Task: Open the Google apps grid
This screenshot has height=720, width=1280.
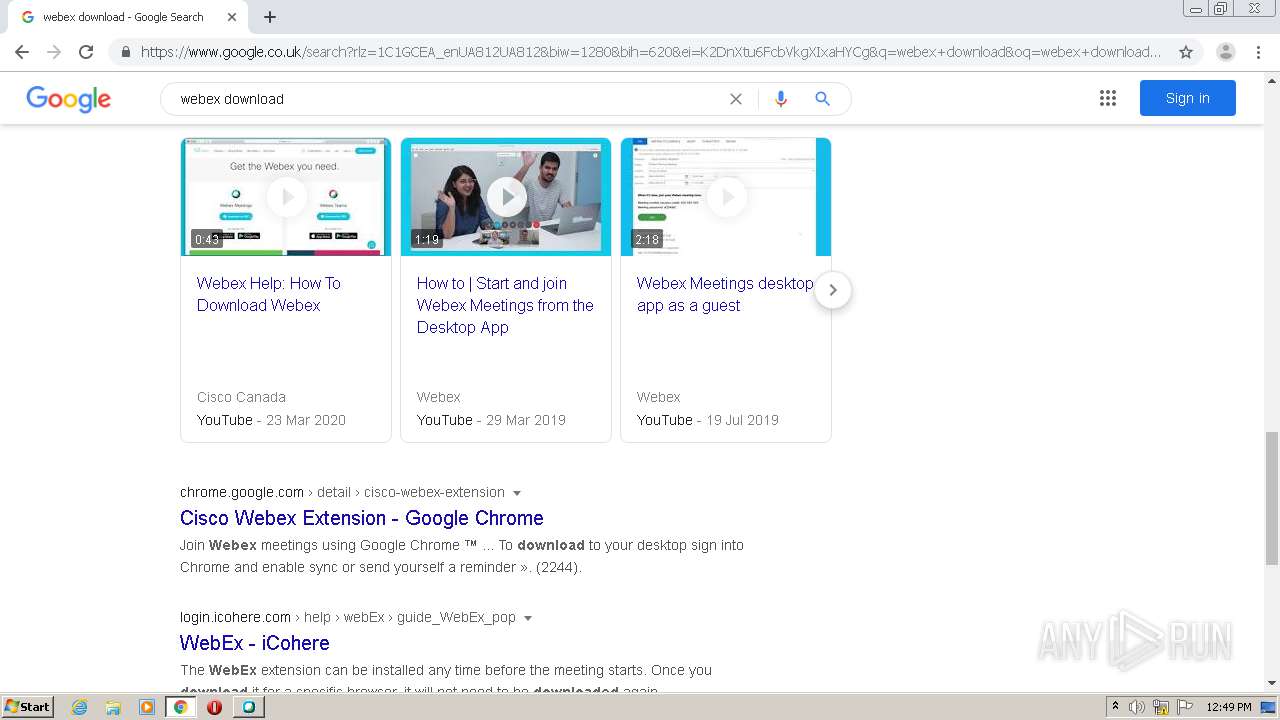Action: (x=1108, y=98)
